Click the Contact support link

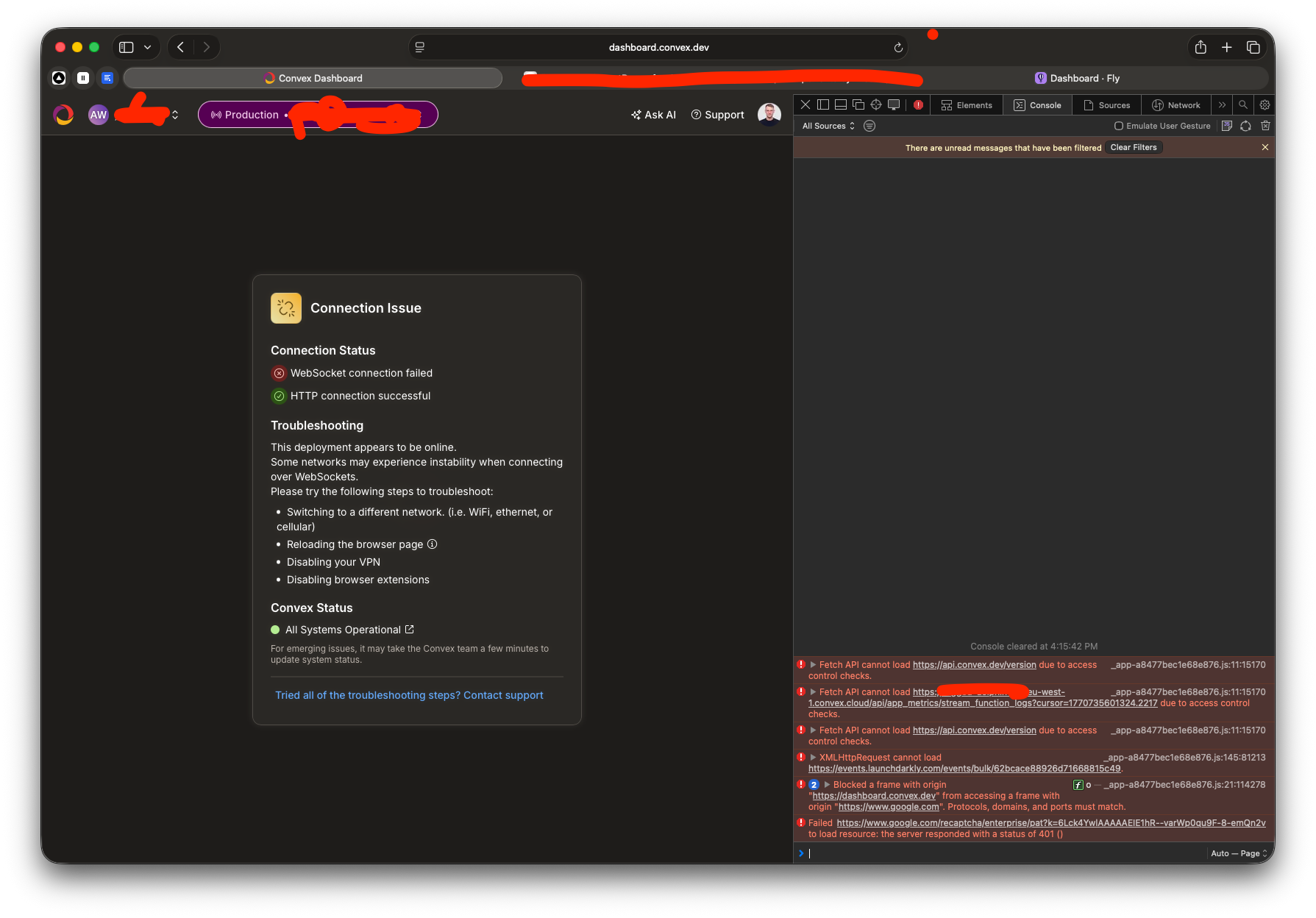pos(409,694)
